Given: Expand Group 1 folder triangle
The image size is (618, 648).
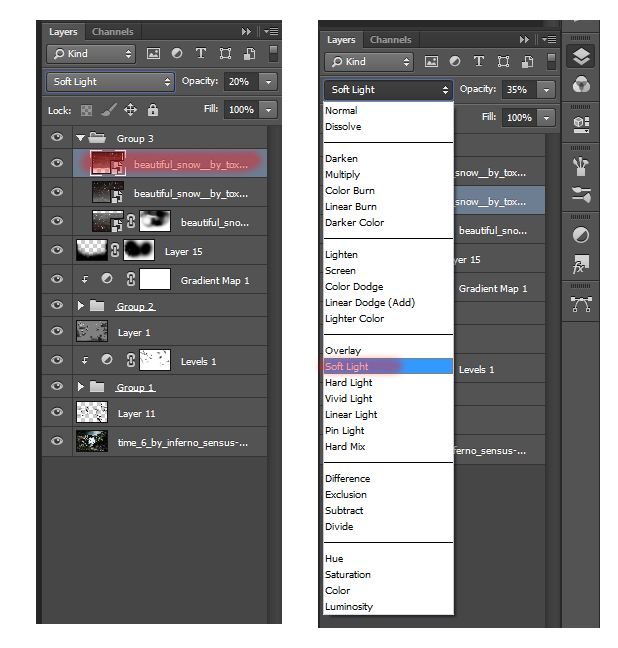Looking at the screenshot, I should coord(81,387).
